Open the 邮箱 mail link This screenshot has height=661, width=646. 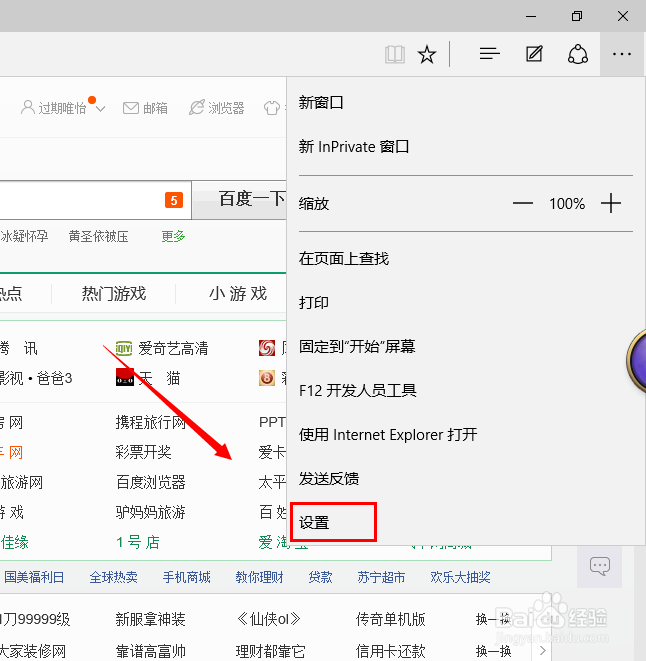pos(145,108)
